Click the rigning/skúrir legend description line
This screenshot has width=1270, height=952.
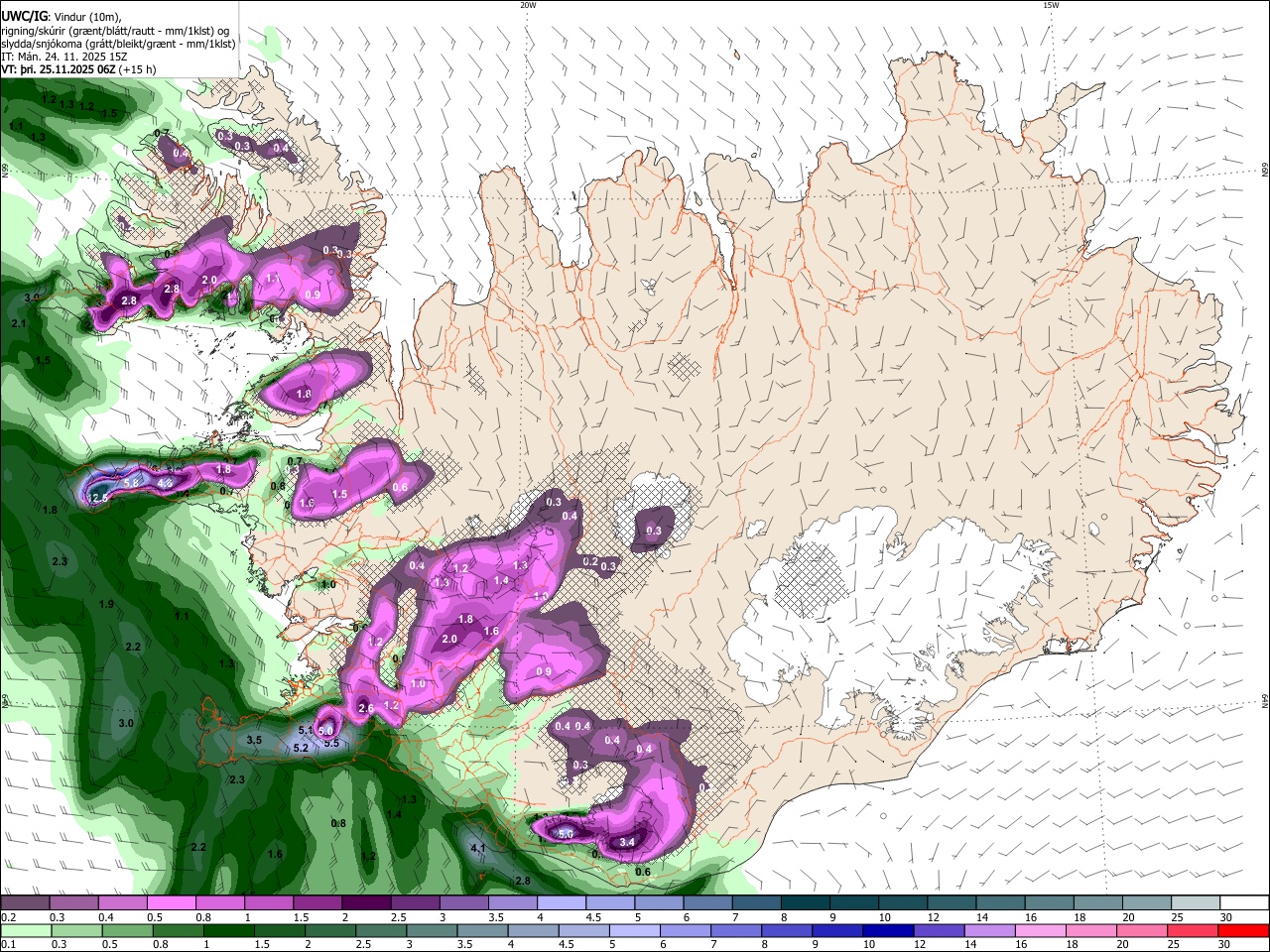coord(115,31)
